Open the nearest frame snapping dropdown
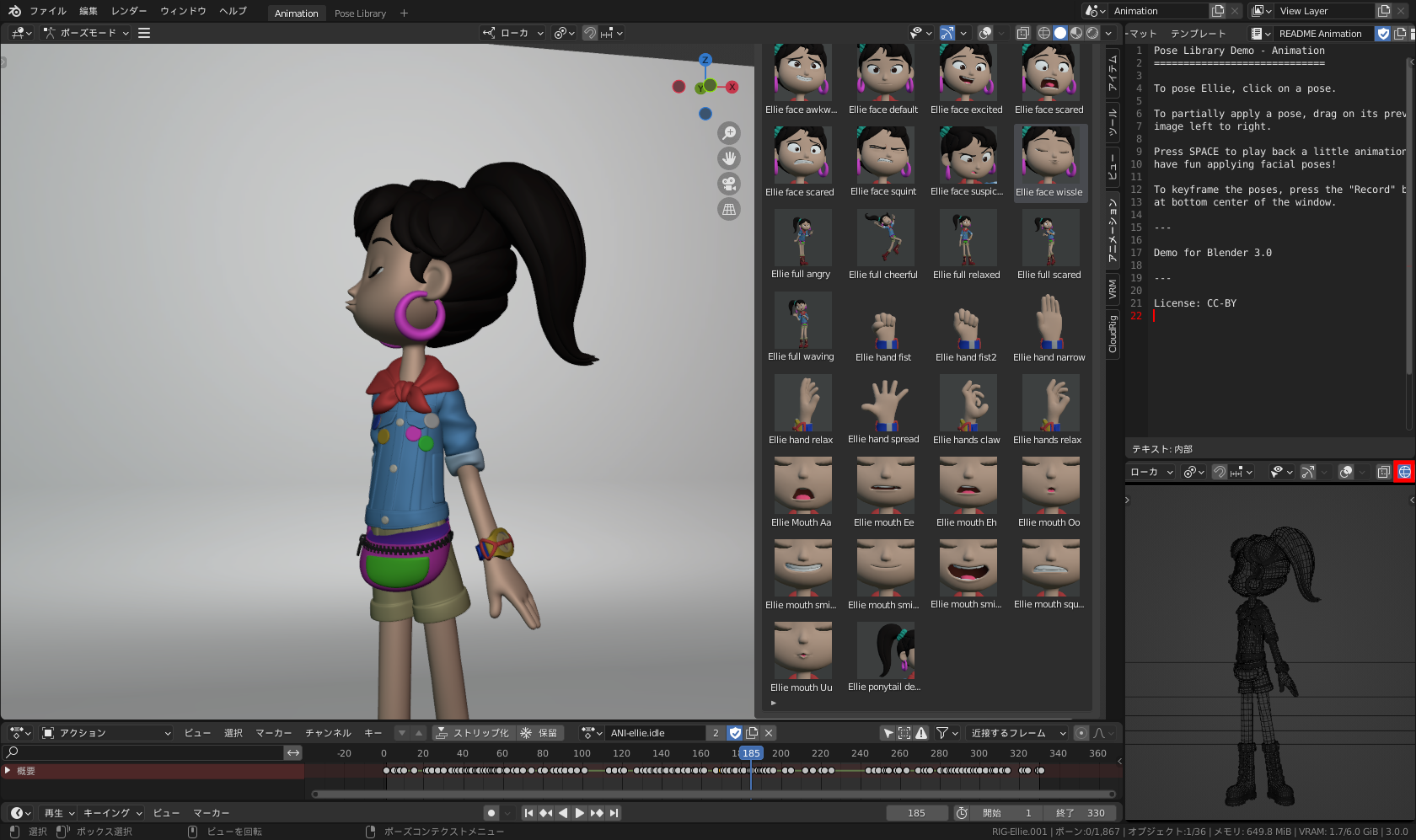The width and height of the screenshot is (1416, 840). (x=1017, y=733)
